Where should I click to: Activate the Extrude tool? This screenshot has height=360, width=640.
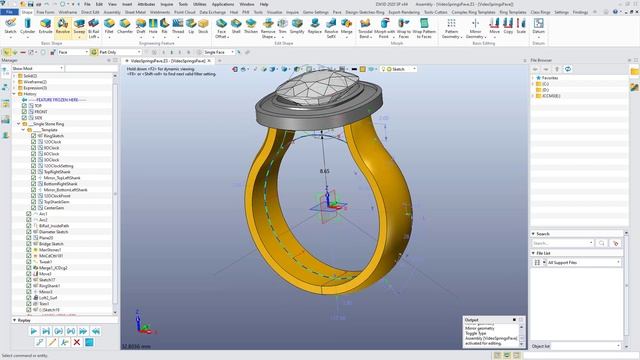pos(45,27)
